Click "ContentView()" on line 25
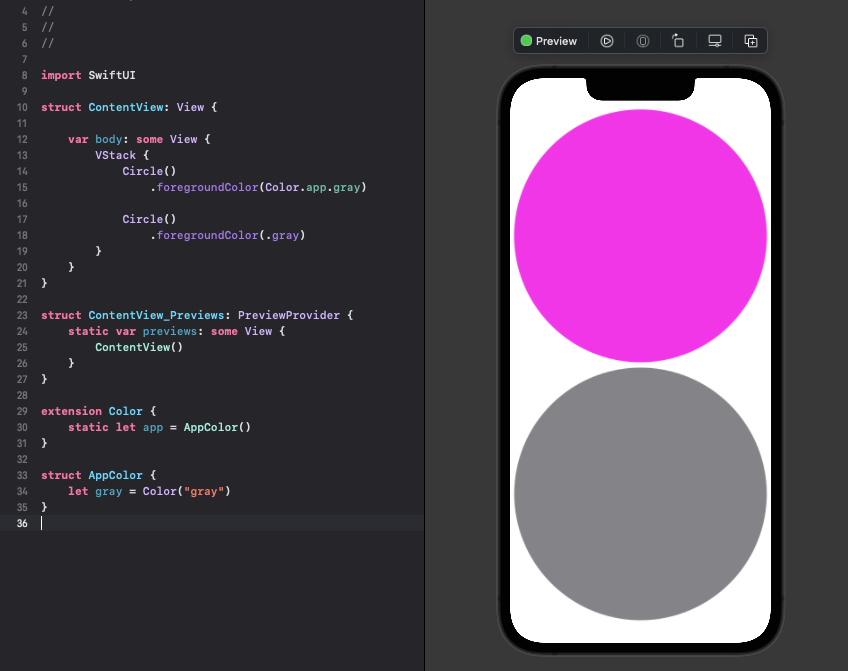 139,347
